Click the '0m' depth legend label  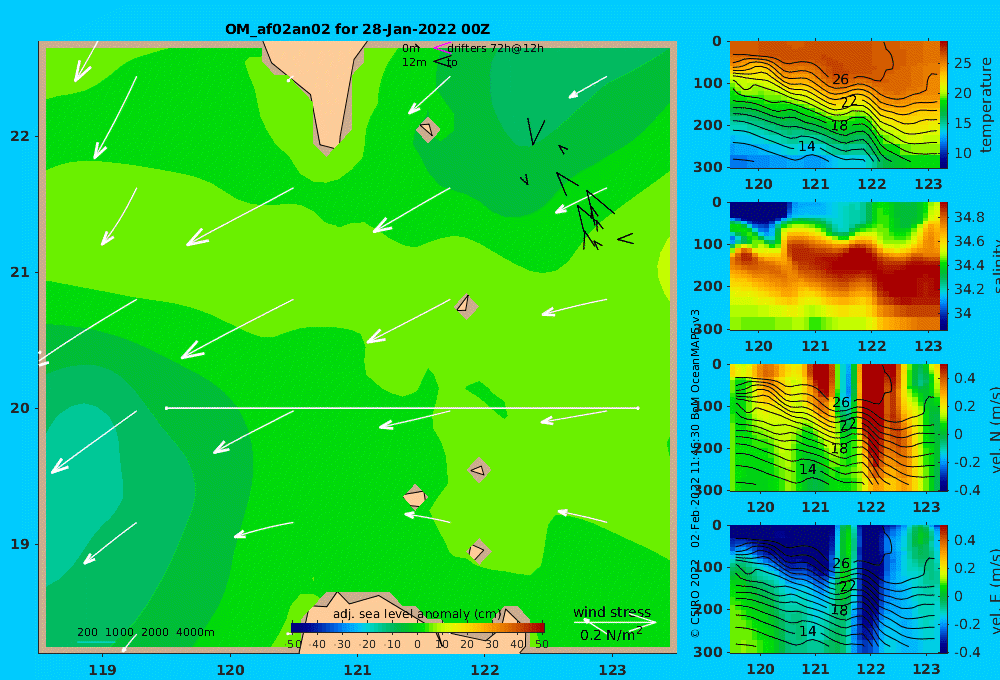pyautogui.click(x=411, y=48)
